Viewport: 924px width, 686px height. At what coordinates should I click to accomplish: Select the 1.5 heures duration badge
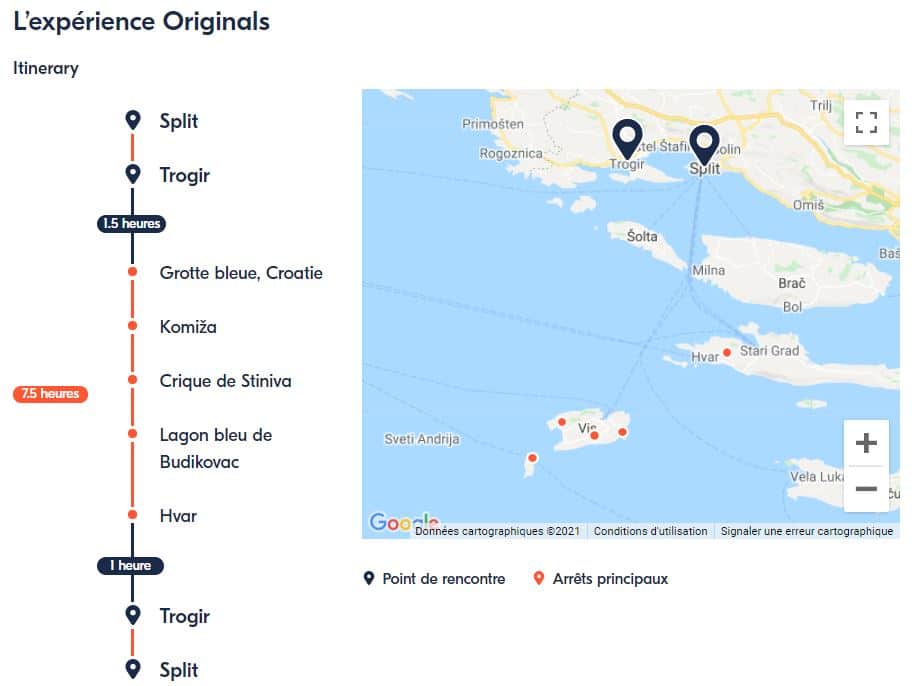[131, 224]
